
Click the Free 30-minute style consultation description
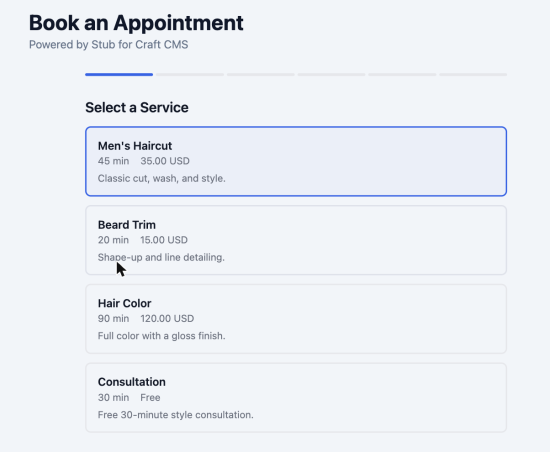(176, 415)
